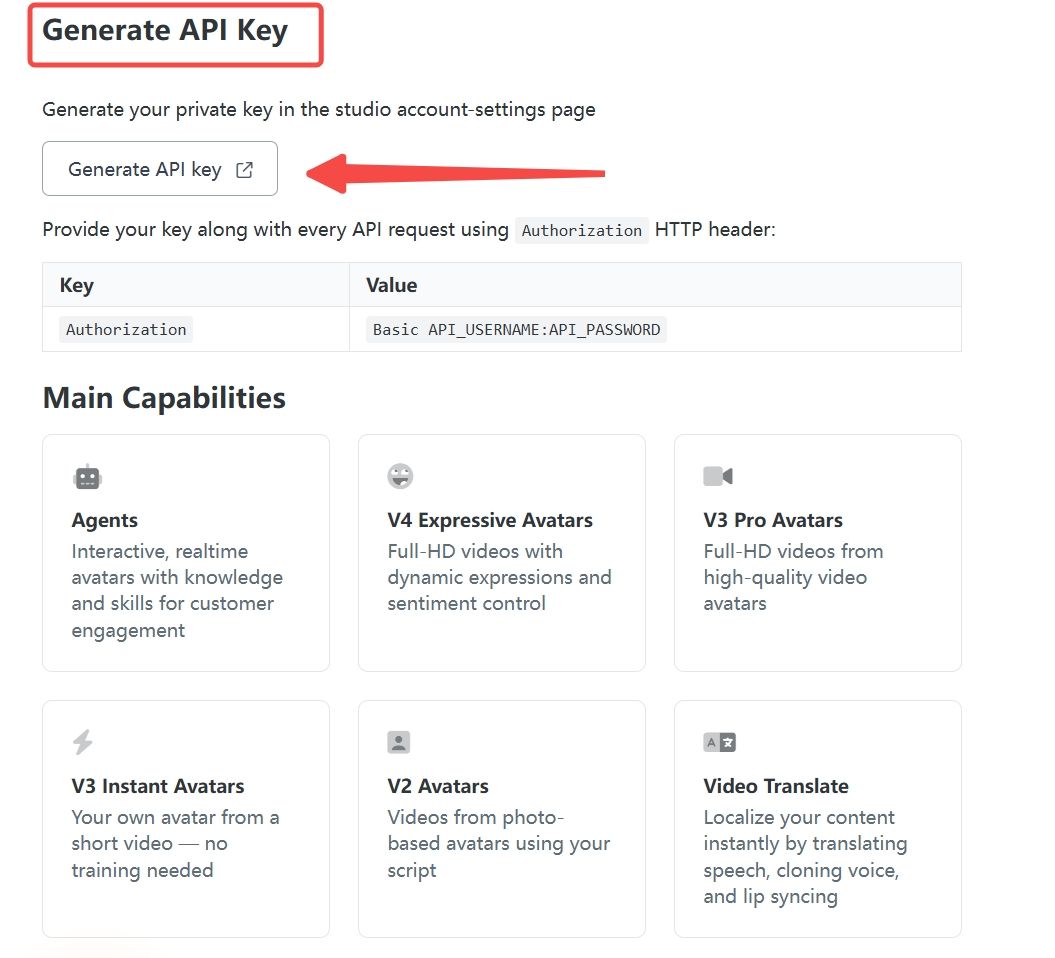1055x958 pixels.
Task: Click 'Full-HD videos from high-quality video avatars' text
Action: (793, 577)
